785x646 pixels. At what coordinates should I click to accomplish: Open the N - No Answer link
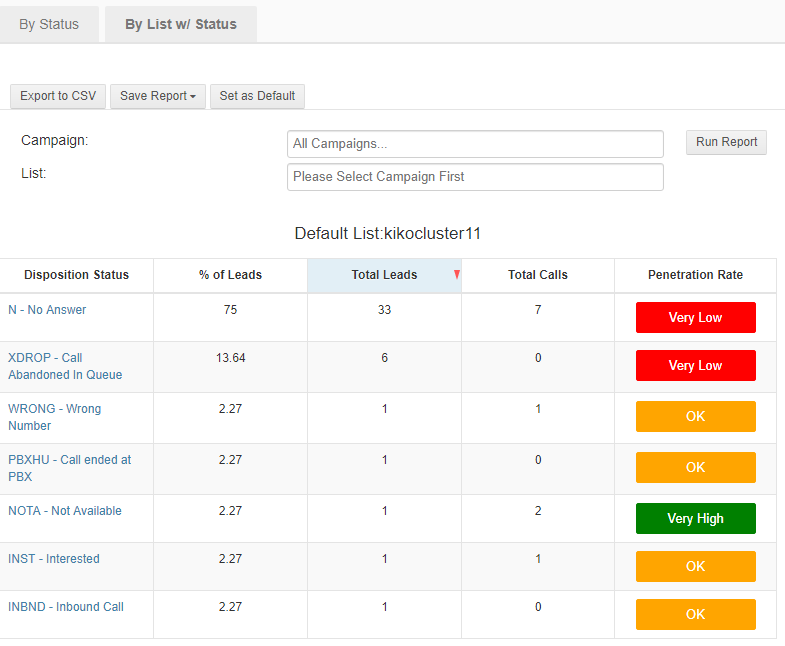pyautogui.click(x=47, y=310)
